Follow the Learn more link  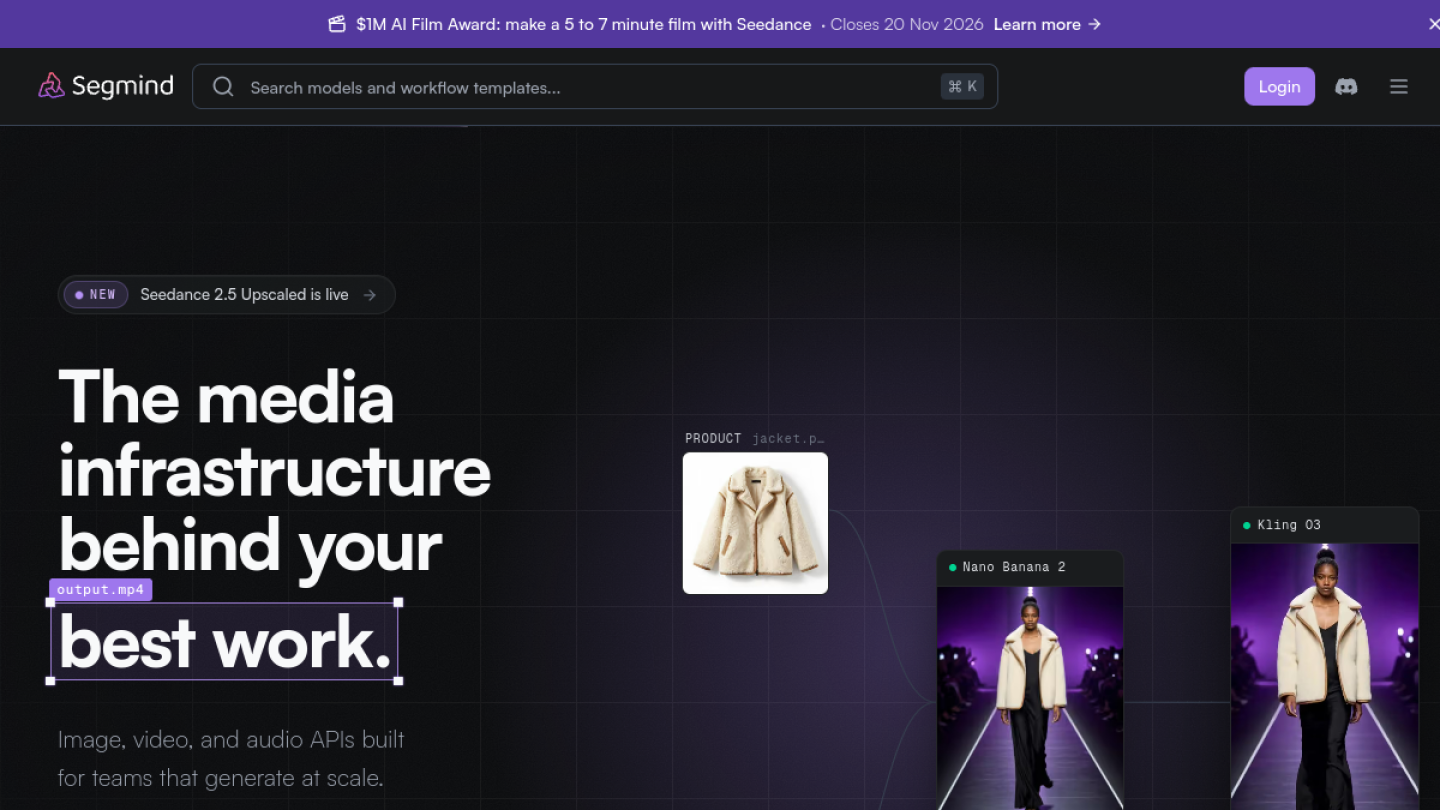[x=1047, y=24]
